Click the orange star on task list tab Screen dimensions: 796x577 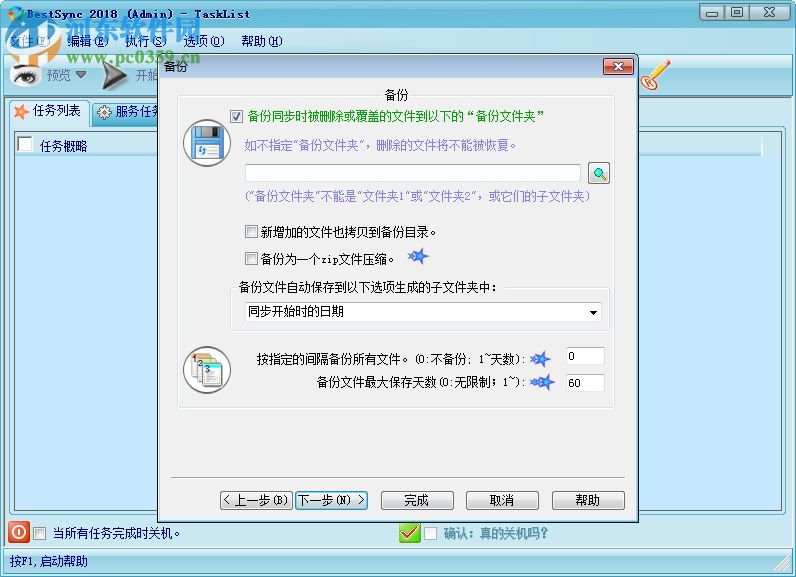[21, 111]
